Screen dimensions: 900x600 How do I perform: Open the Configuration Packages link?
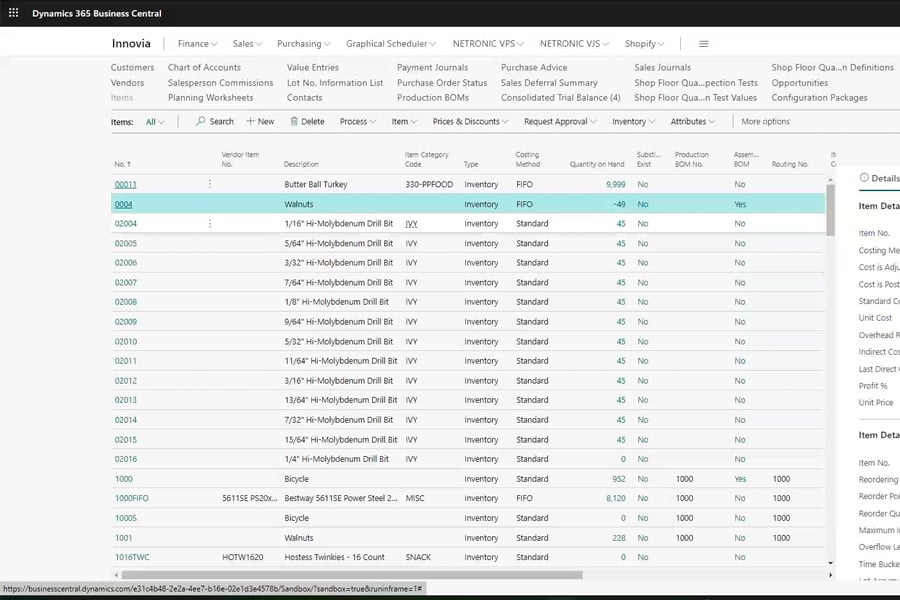coord(819,98)
